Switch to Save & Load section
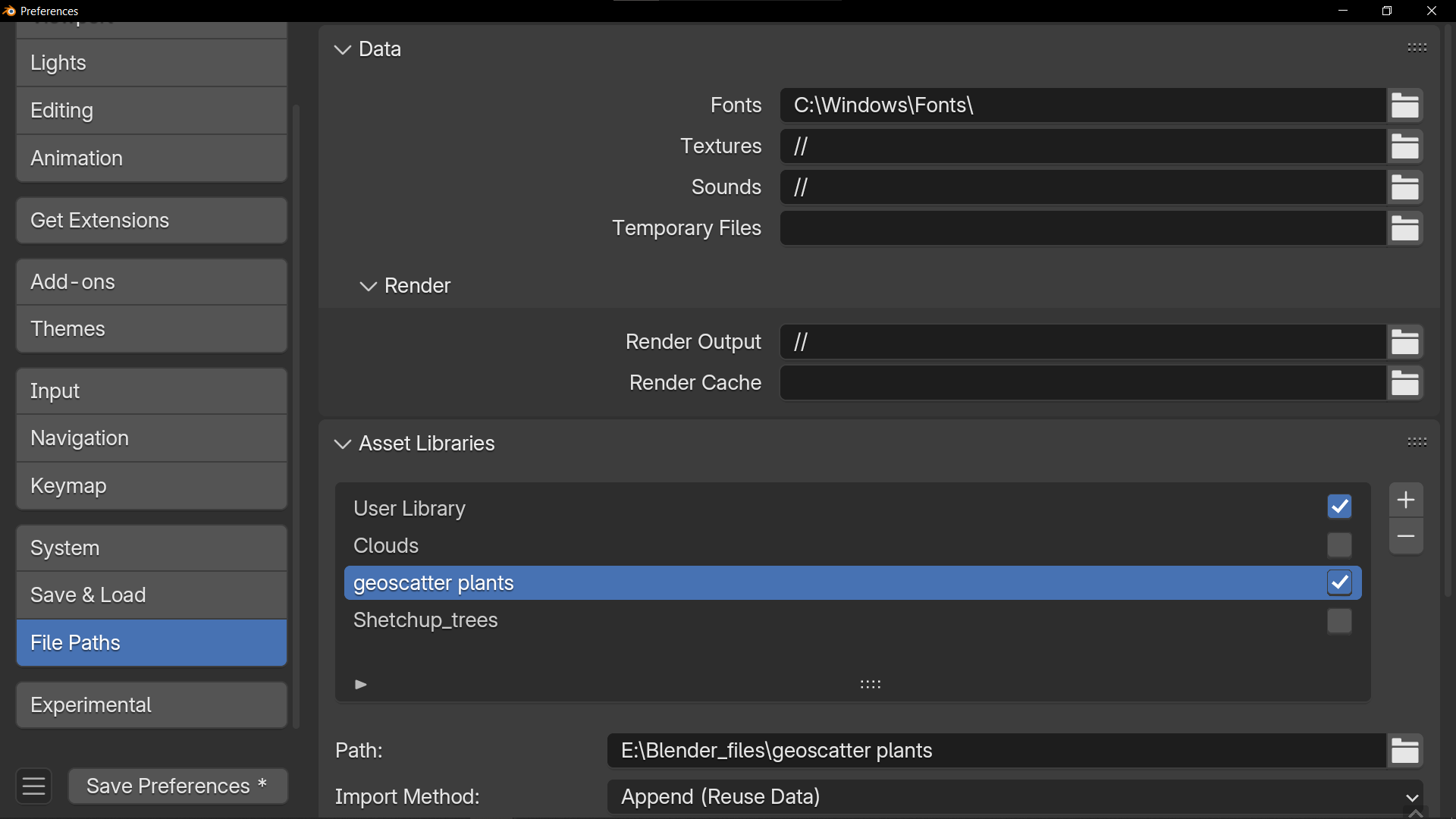The width and height of the screenshot is (1456, 819). pyautogui.click(x=152, y=595)
